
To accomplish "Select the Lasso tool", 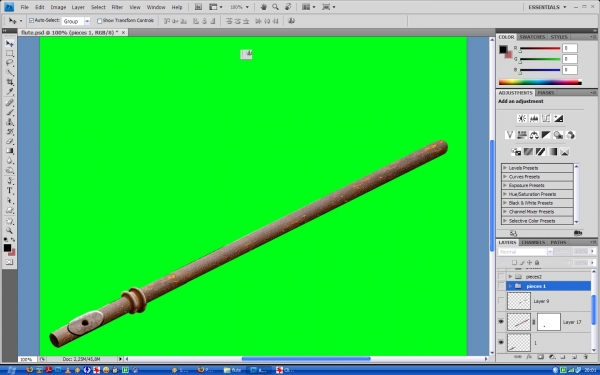I will point(10,63).
